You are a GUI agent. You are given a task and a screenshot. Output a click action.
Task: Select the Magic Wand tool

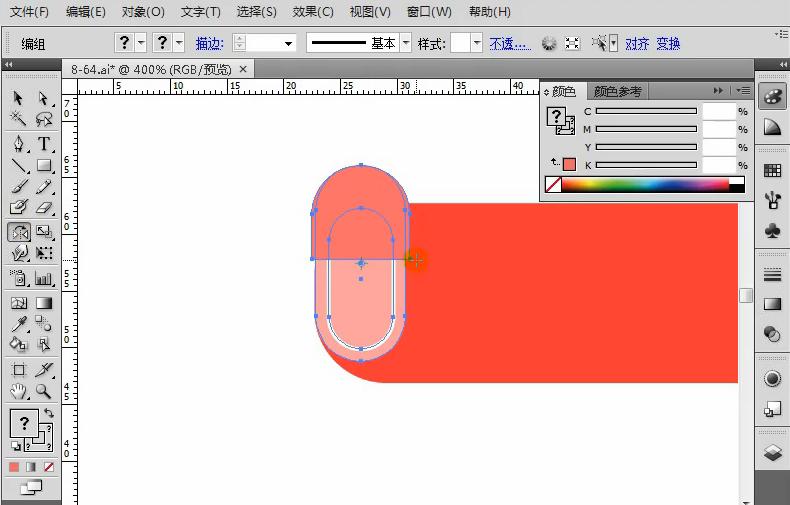click(x=18, y=119)
